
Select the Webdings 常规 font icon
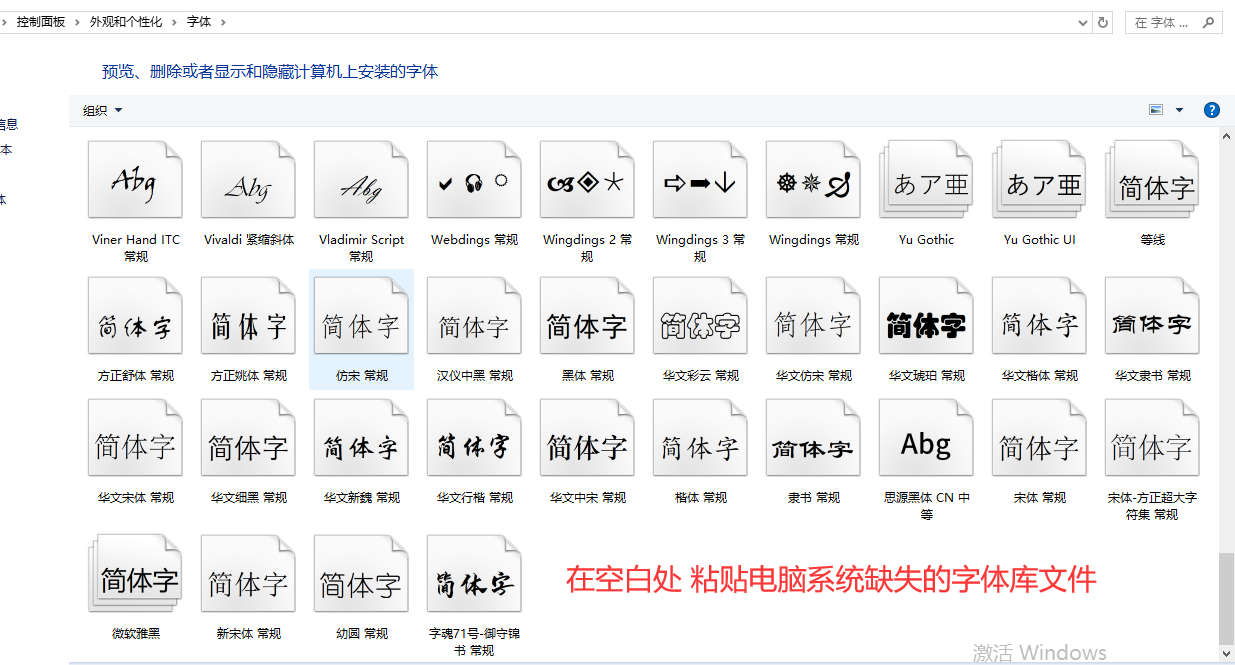tap(475, 180)
